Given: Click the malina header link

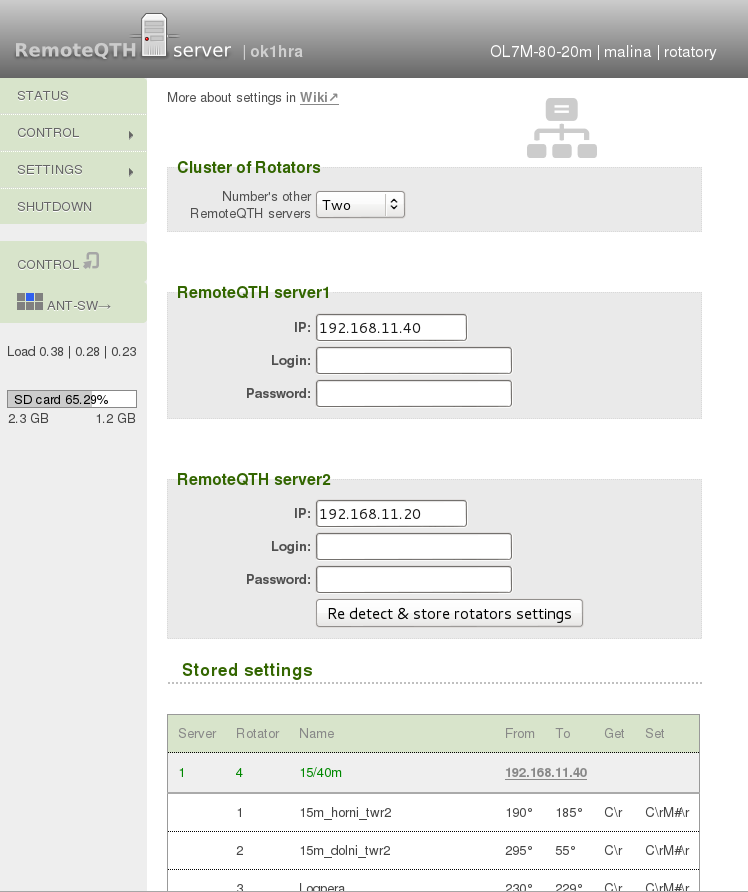Looking at the screenshot, I should click(x=627, y=52).
